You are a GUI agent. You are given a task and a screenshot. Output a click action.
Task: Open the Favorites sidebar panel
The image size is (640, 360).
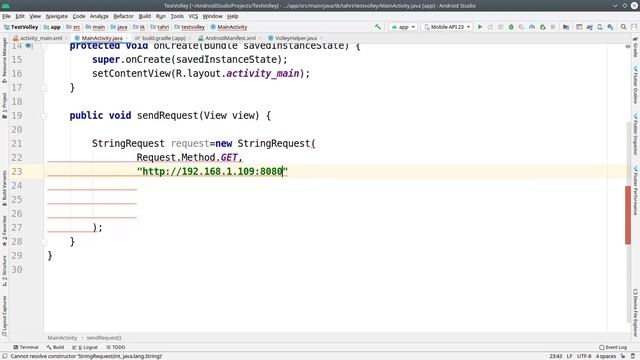[4, 231]
